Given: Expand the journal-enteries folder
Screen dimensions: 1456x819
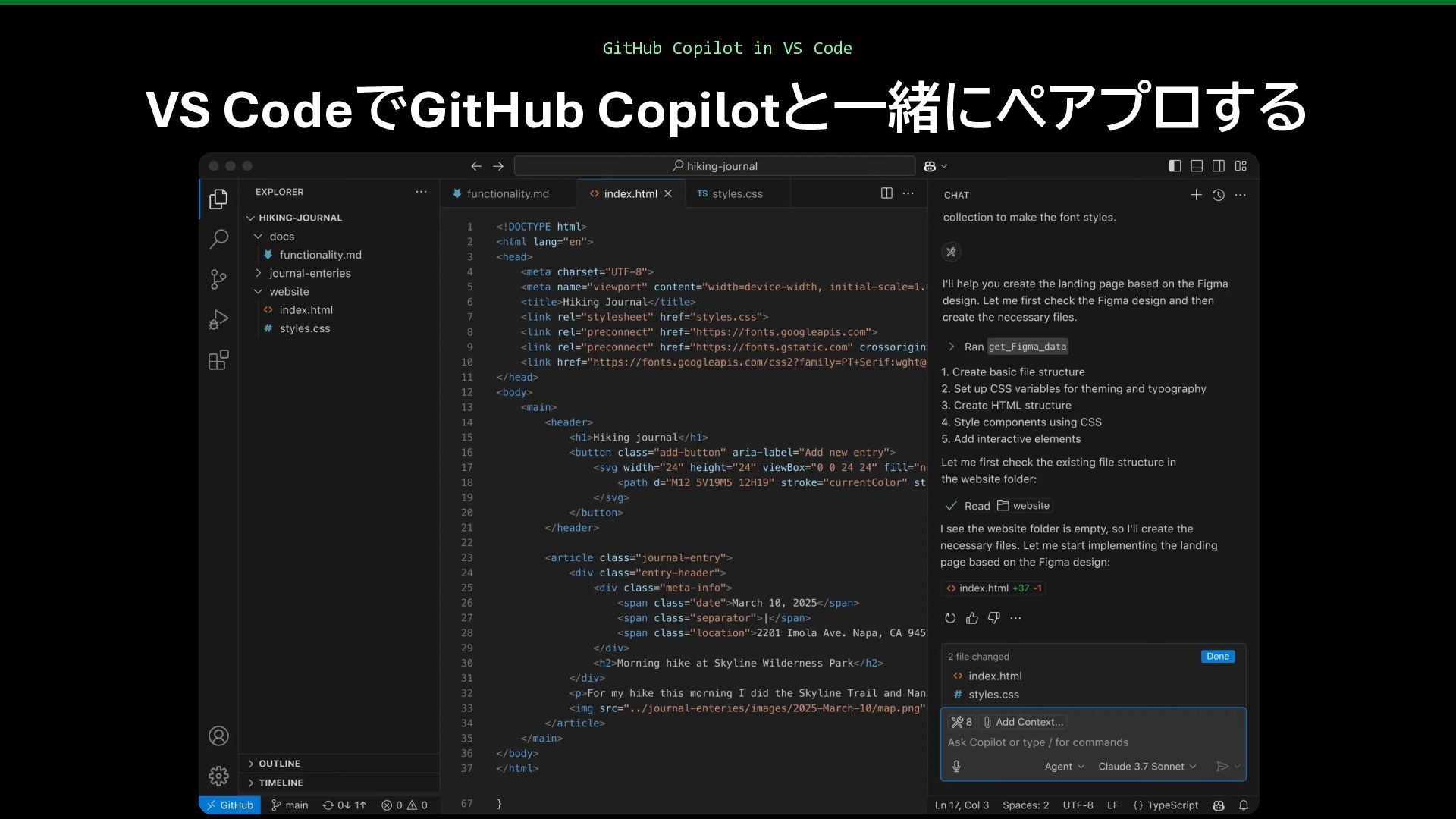Looking at the screenshot, I should point(309,273).
